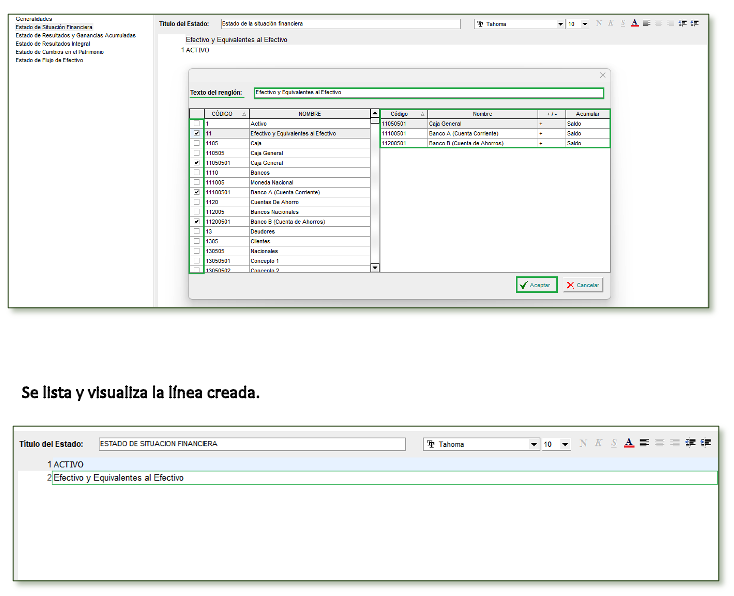The height and width of the screenshot is (596, 734).
Task: Toggle underline (S) in the lower formatting toolbar
Action: click(613, 443)
